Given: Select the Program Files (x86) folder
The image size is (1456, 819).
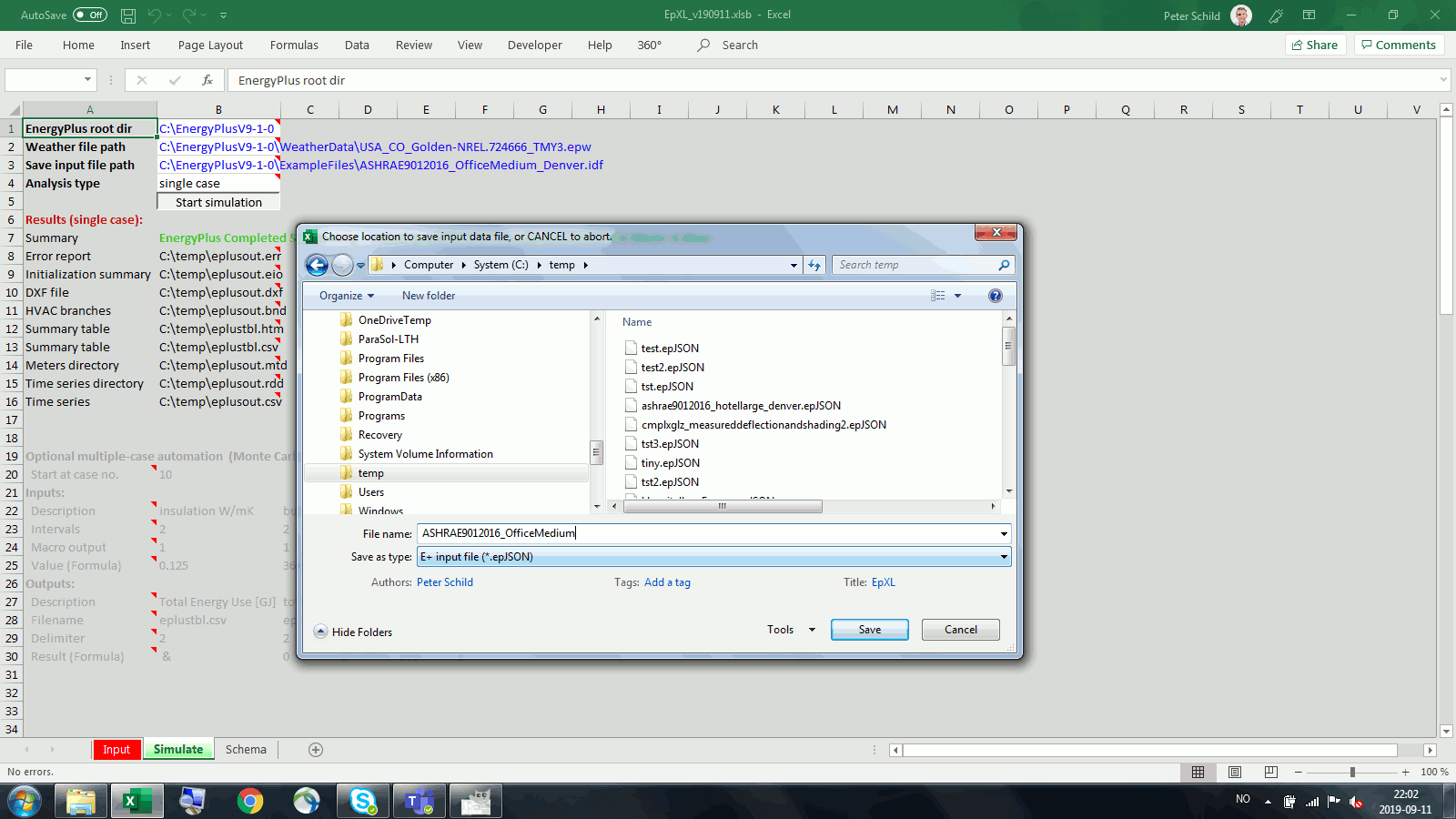Looking at the screenshot, I should click(x=403, y=378).
